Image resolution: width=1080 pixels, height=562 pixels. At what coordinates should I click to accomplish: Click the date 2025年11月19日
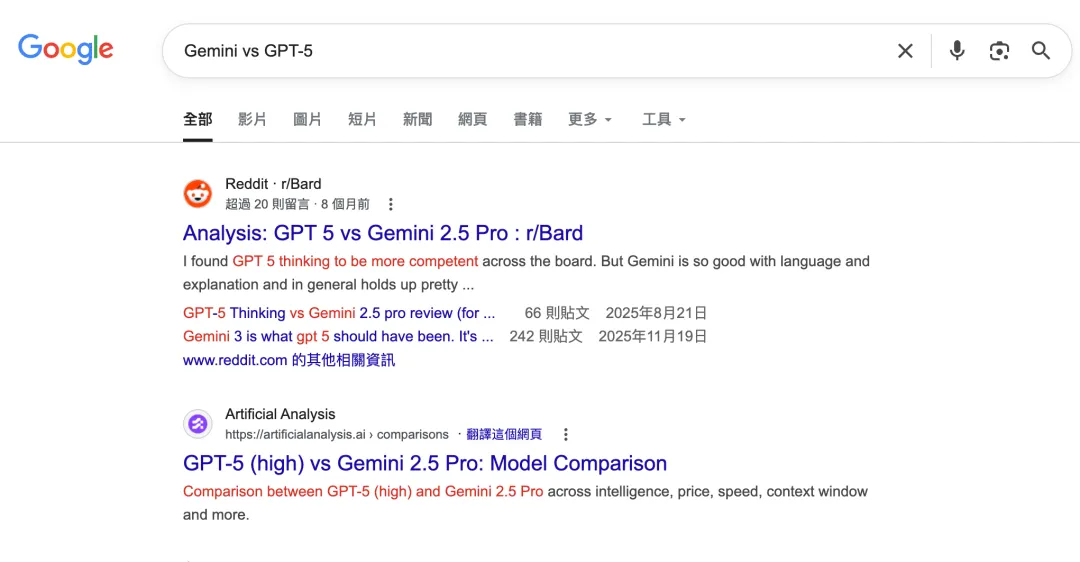(652, 336)
